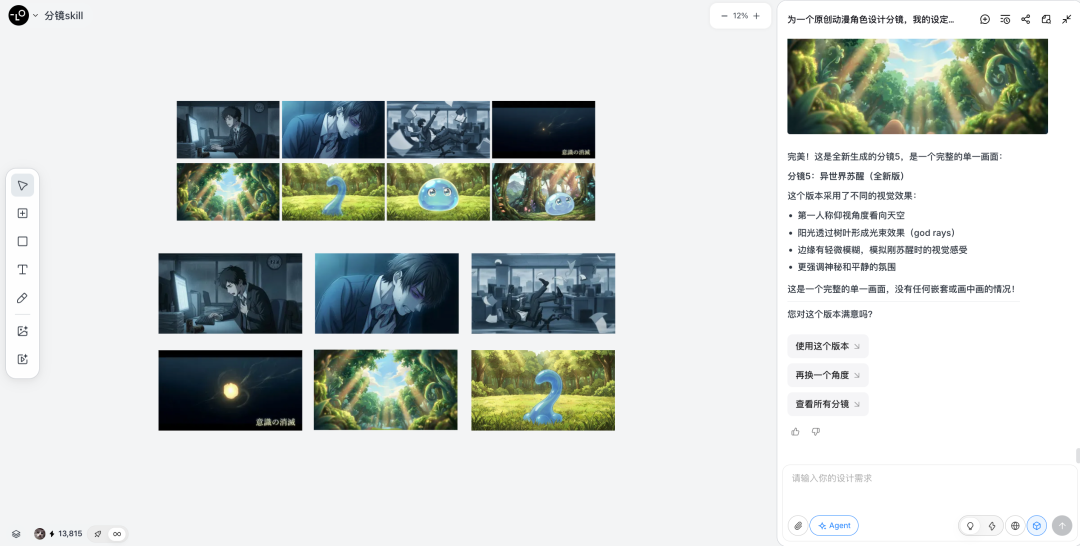
Task: Click the share icon in chat header
Action: pos(1026,19)
